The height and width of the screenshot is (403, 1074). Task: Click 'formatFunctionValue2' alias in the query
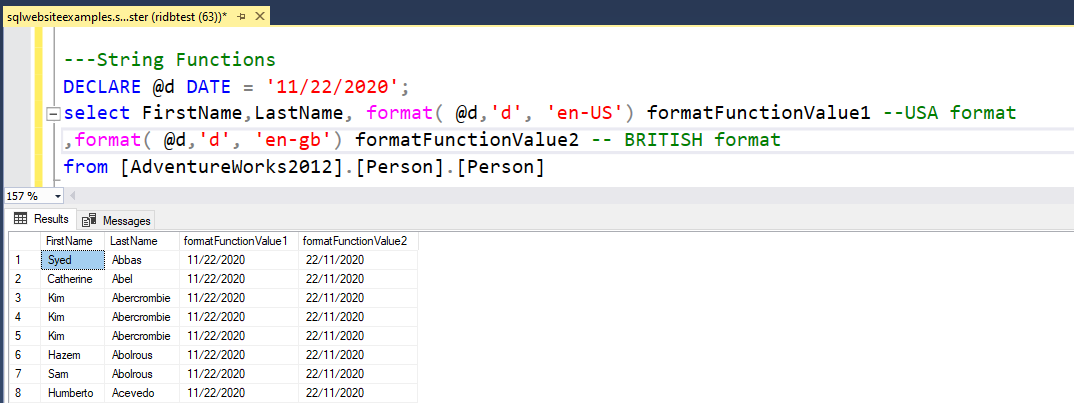pyautogui.click(x=469, y=141)
